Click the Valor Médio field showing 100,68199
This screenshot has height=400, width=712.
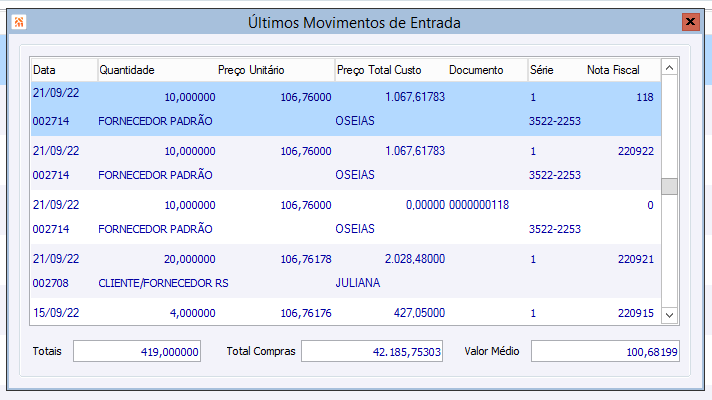(605, 351)
